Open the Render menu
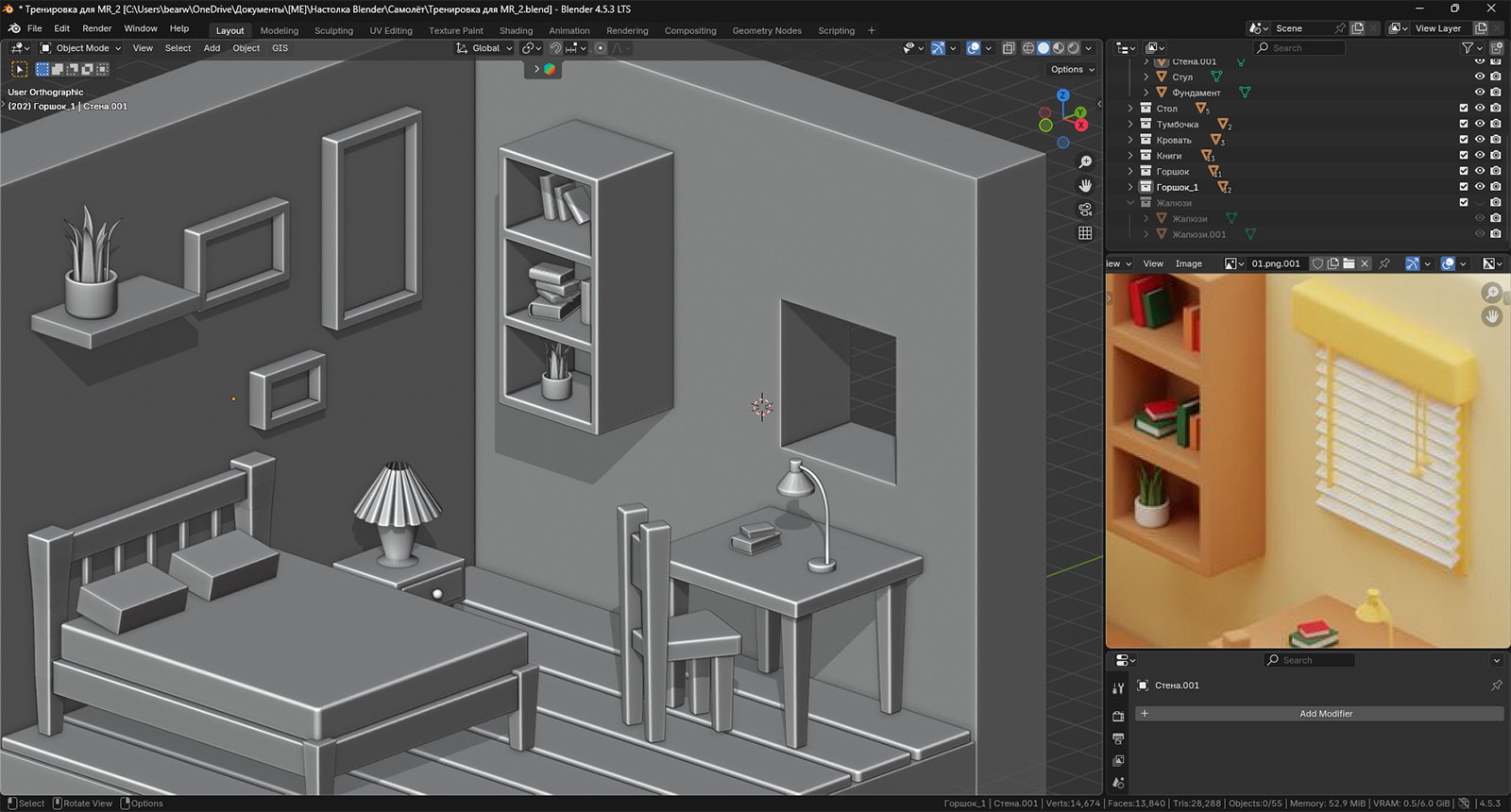Screen dimensions: 1511x812 pyautogui.click(x=96, y=28)
